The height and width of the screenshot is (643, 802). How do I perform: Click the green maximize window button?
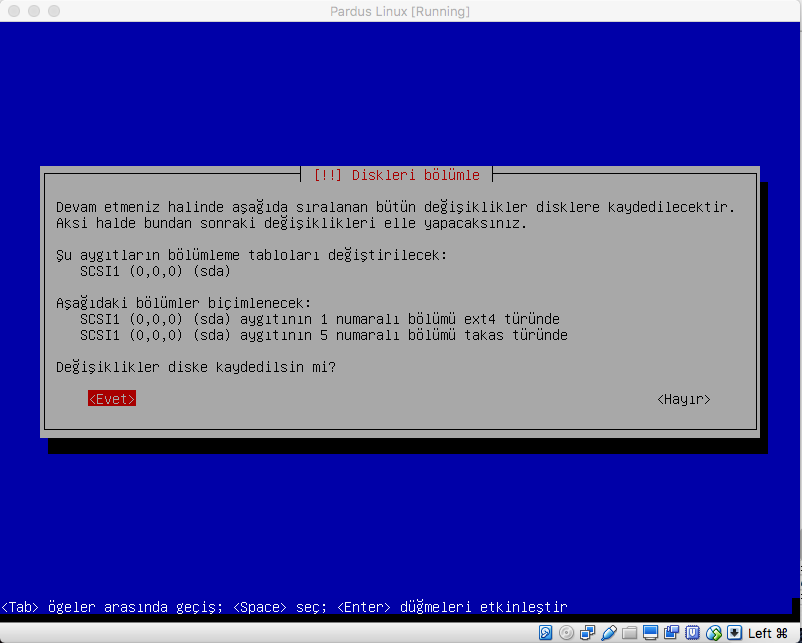53,11
